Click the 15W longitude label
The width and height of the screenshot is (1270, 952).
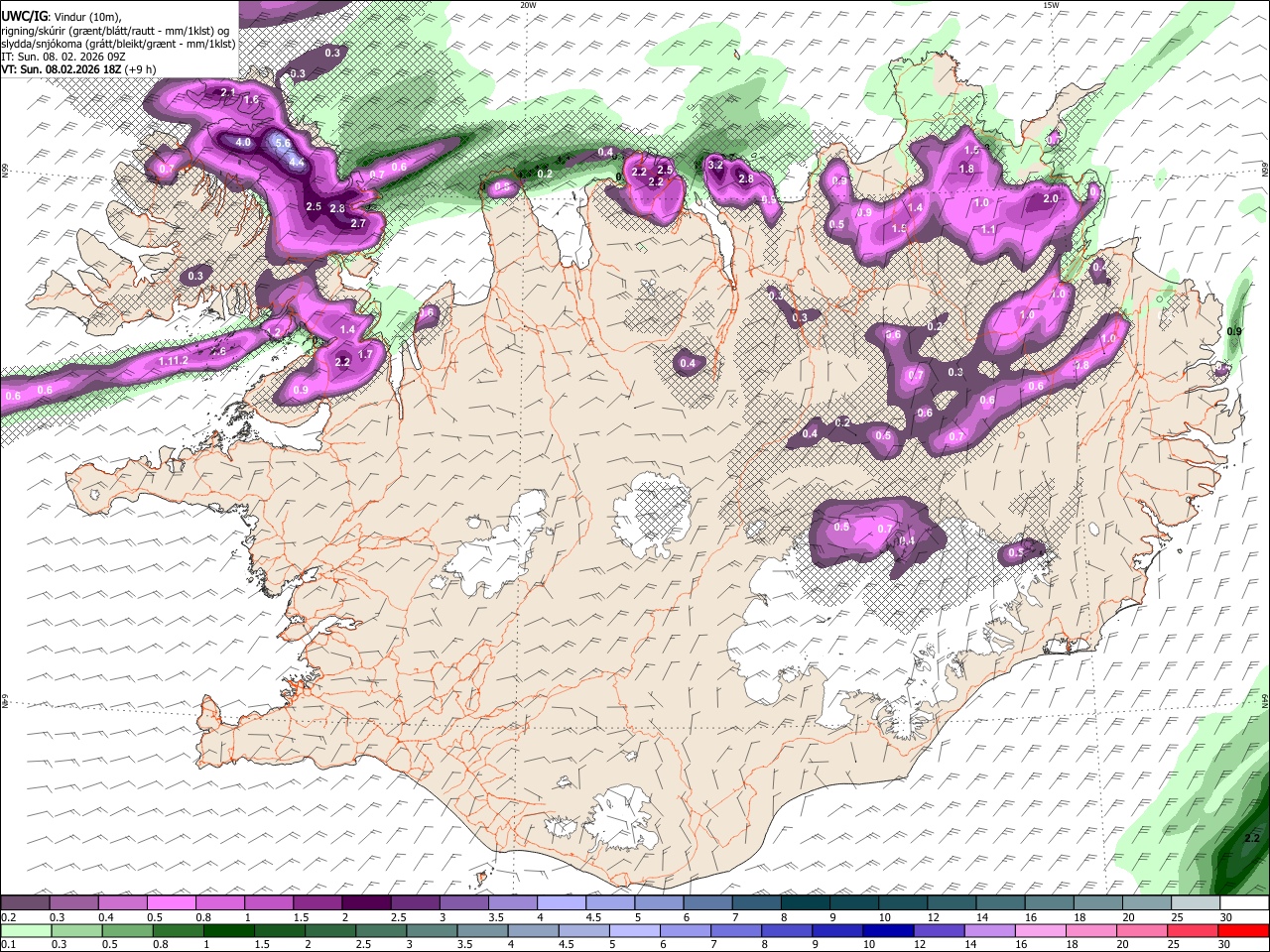[1051, 5]
